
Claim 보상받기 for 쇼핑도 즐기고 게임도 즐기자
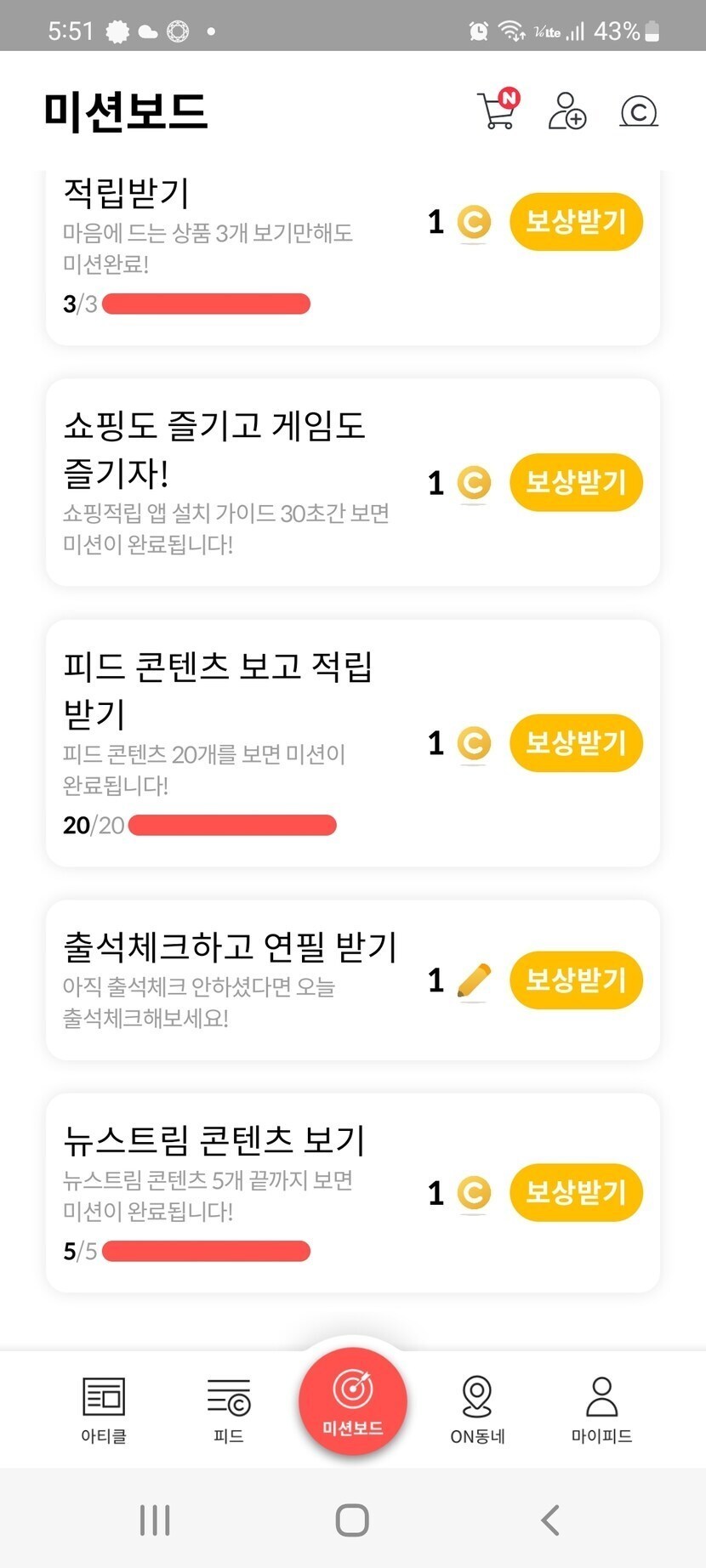click(x=576, y=483)
